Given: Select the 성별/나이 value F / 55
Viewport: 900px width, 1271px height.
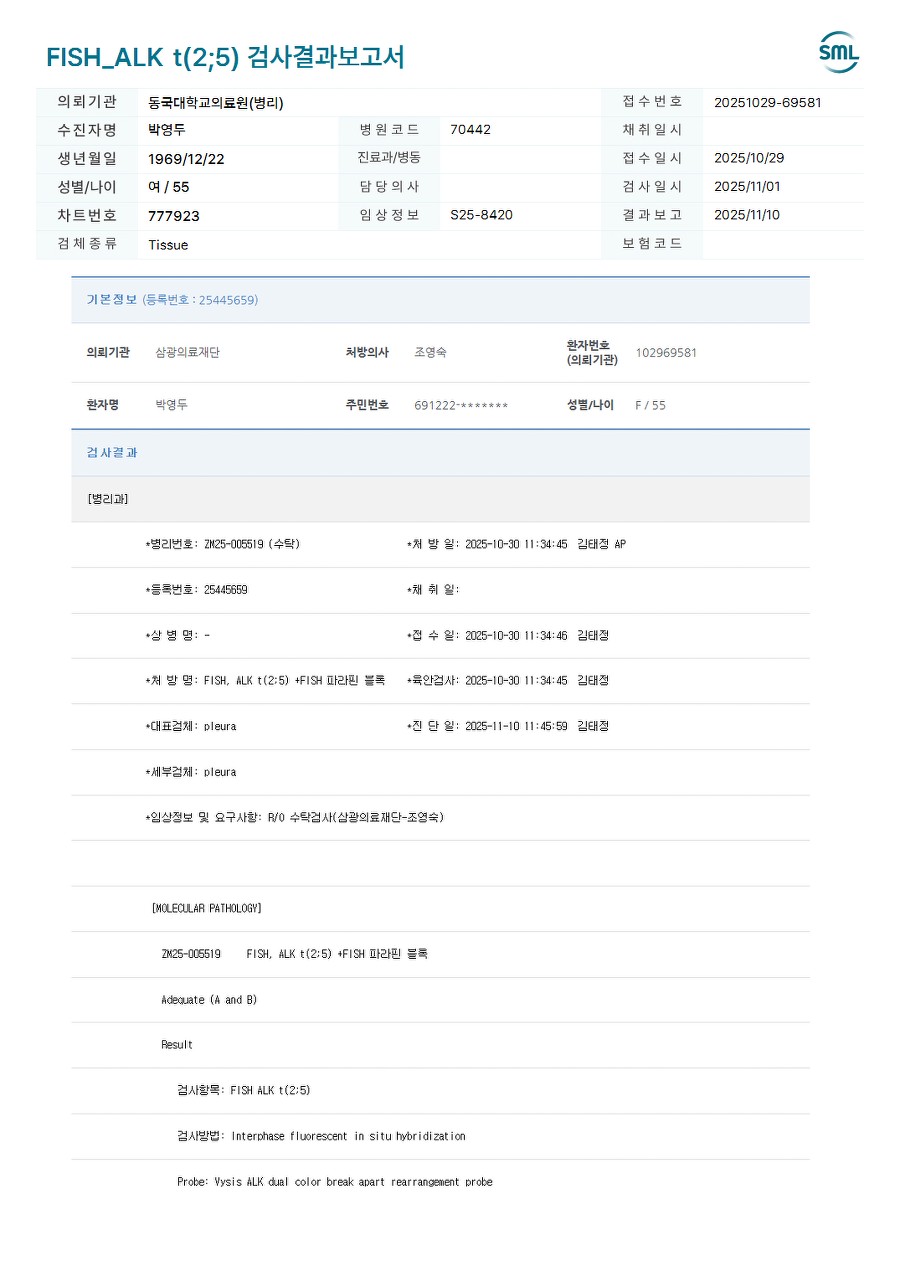Looking at the screenshot, I should click(650, 405).
